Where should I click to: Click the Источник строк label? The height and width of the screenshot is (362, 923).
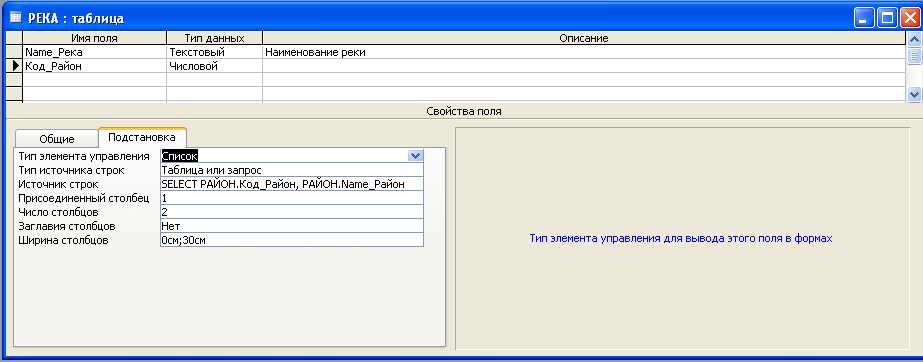point(58,184)
